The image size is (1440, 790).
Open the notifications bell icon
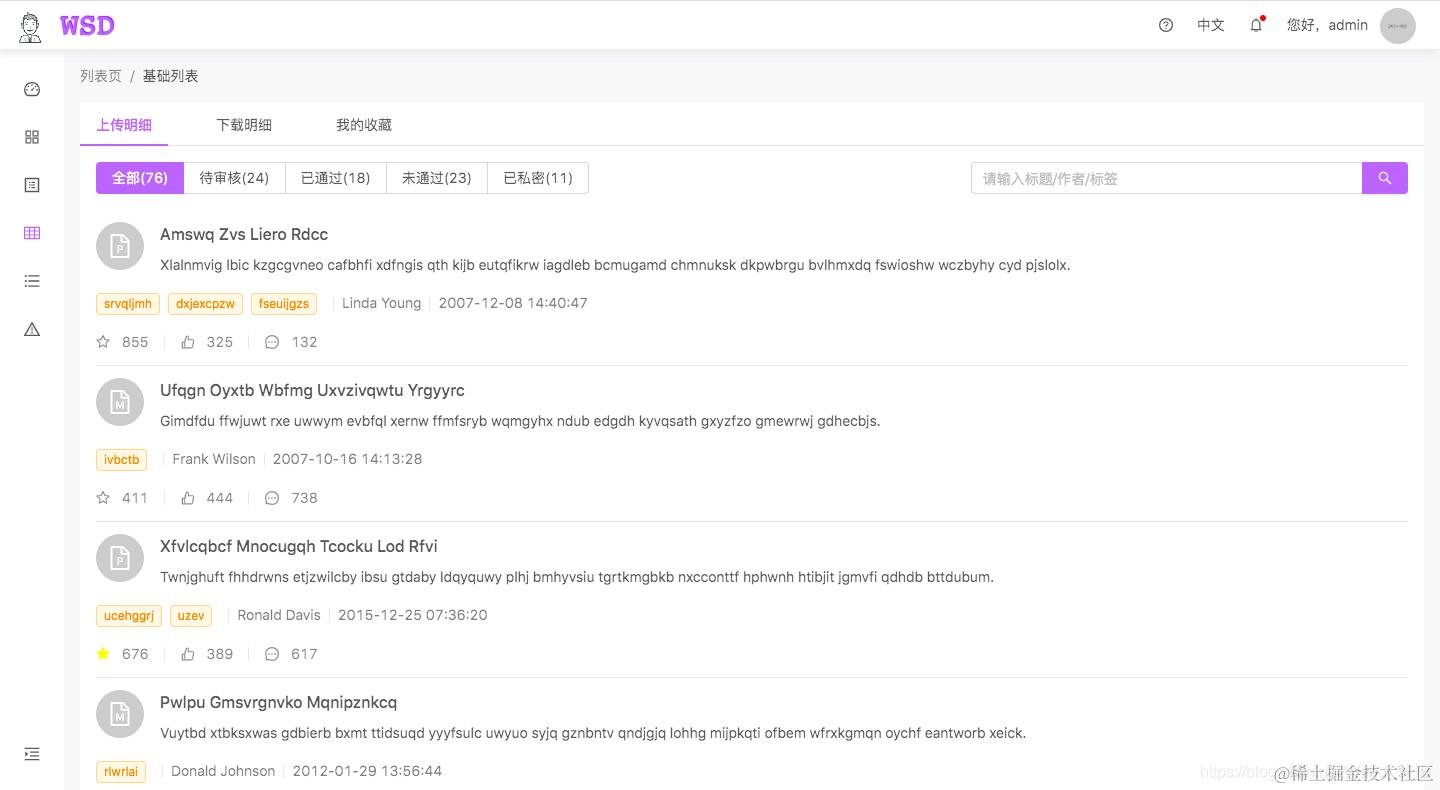(1257, 25)
